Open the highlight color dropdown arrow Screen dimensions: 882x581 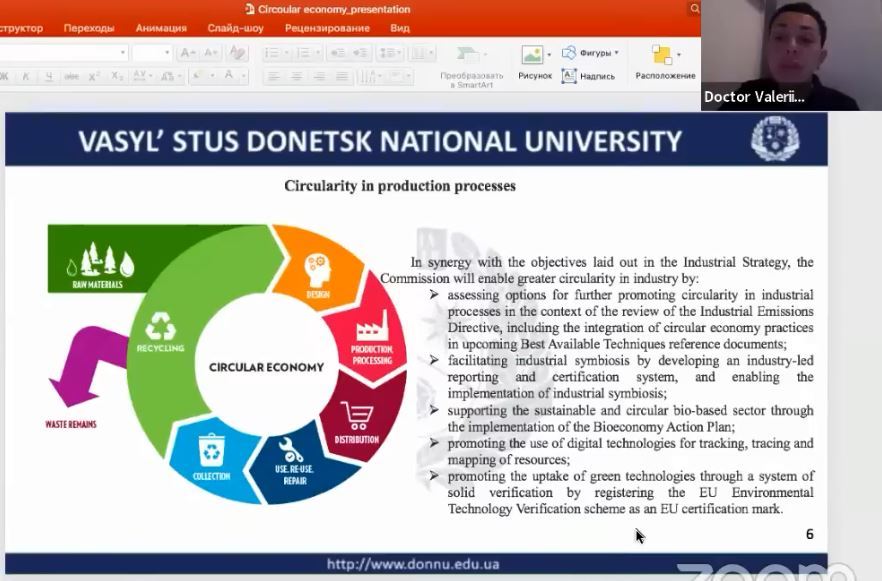(212, 76)
